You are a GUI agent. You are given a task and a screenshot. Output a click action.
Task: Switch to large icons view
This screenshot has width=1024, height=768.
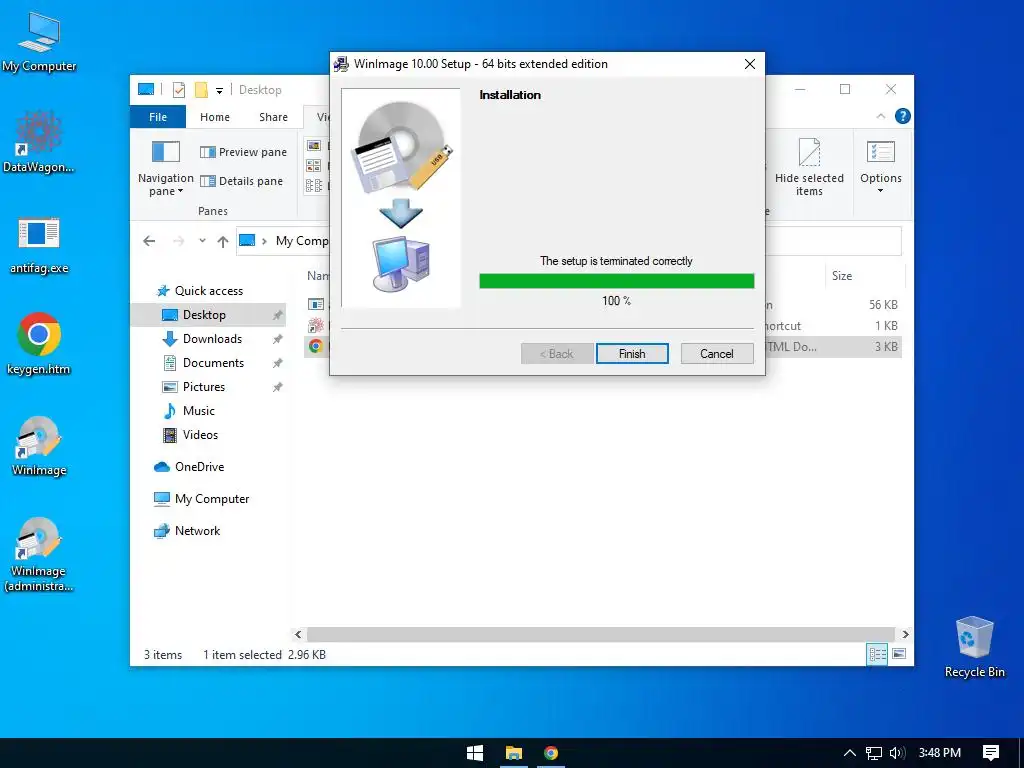(899, 654)
